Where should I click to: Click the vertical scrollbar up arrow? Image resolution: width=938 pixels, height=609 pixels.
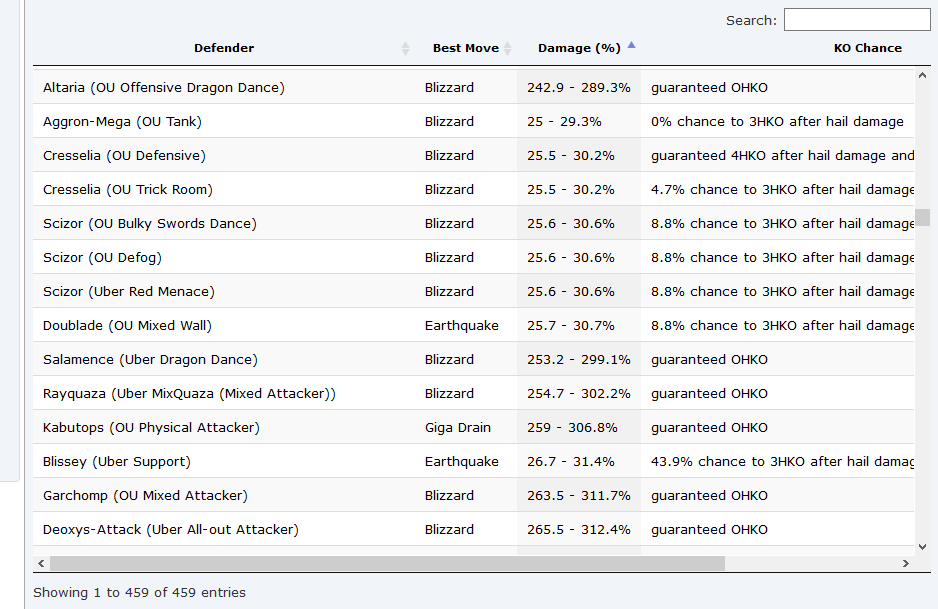pos(922,75)
